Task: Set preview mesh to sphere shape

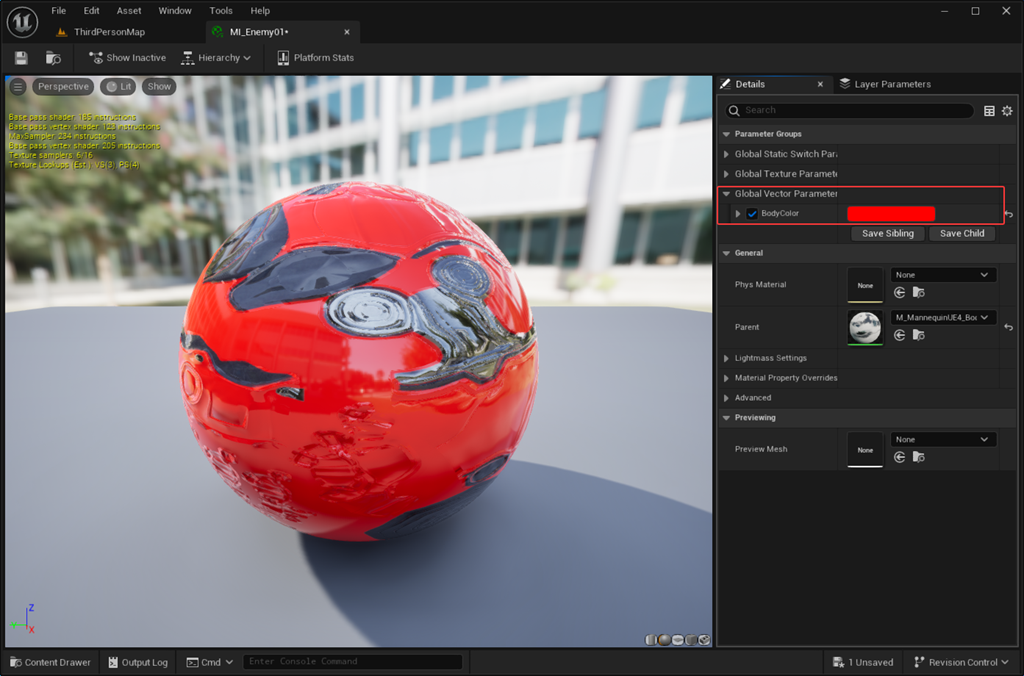Action: click(664, 639)
